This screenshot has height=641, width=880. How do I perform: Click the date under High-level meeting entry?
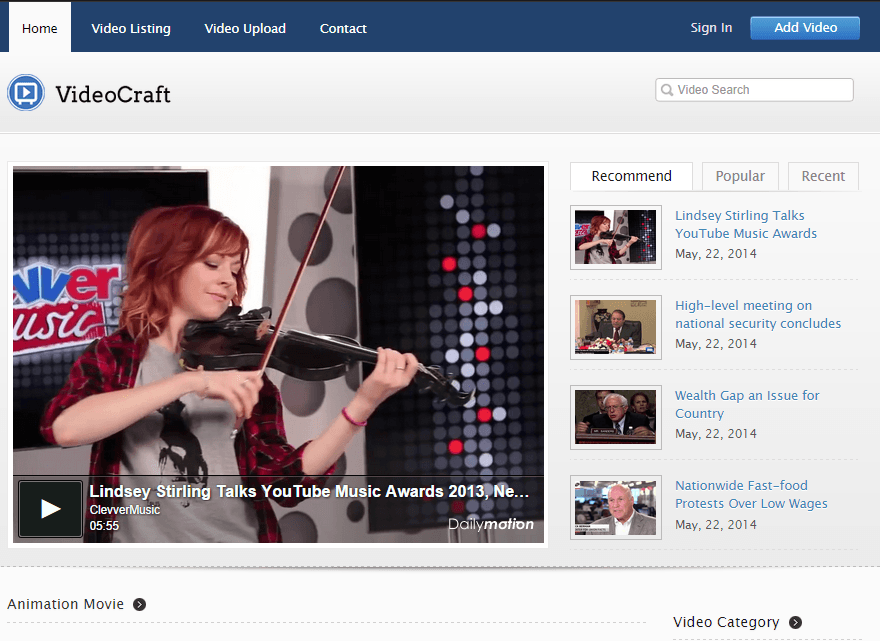716,344
